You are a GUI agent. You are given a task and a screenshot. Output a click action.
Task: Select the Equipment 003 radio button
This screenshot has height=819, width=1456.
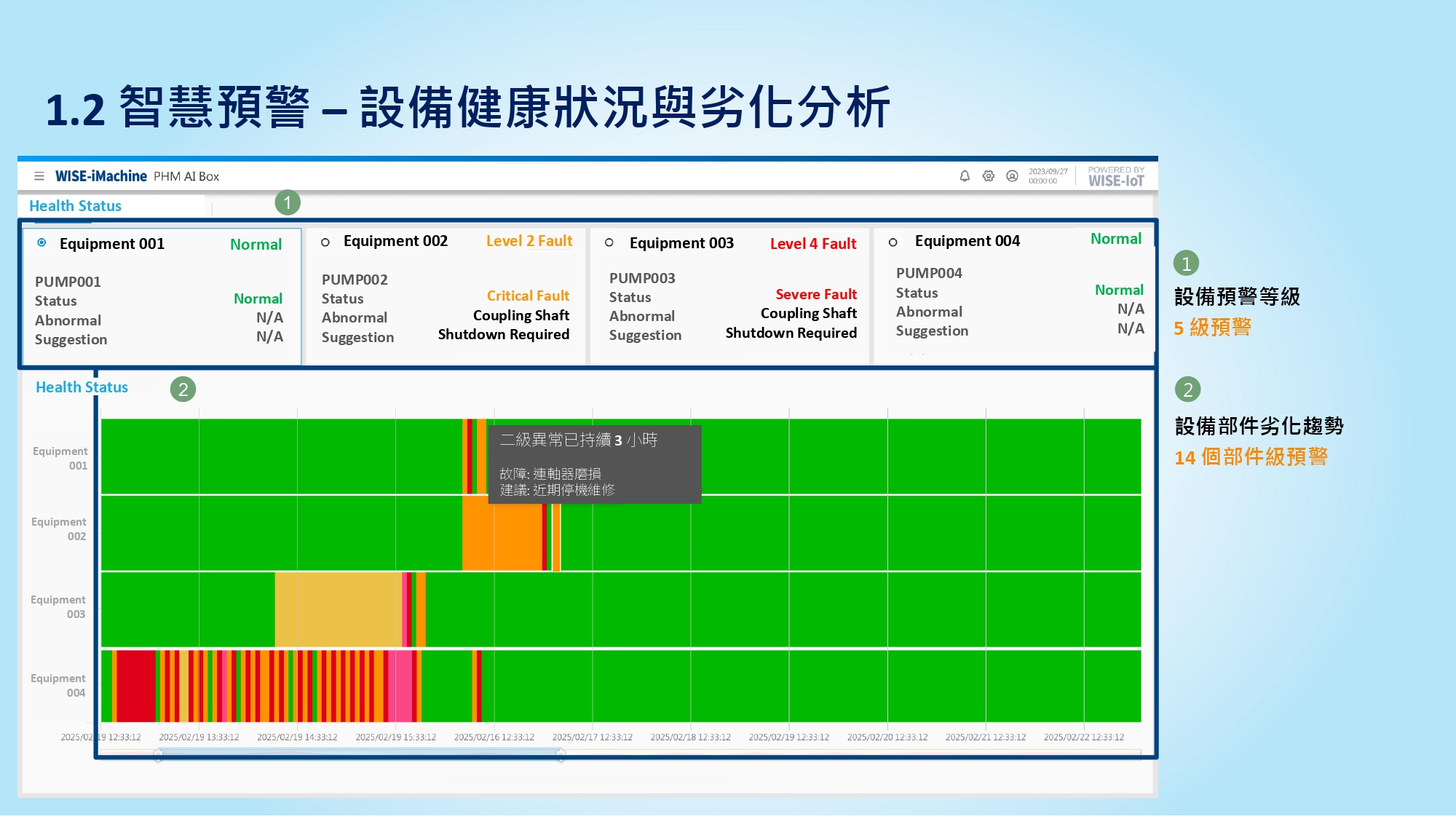609,242
